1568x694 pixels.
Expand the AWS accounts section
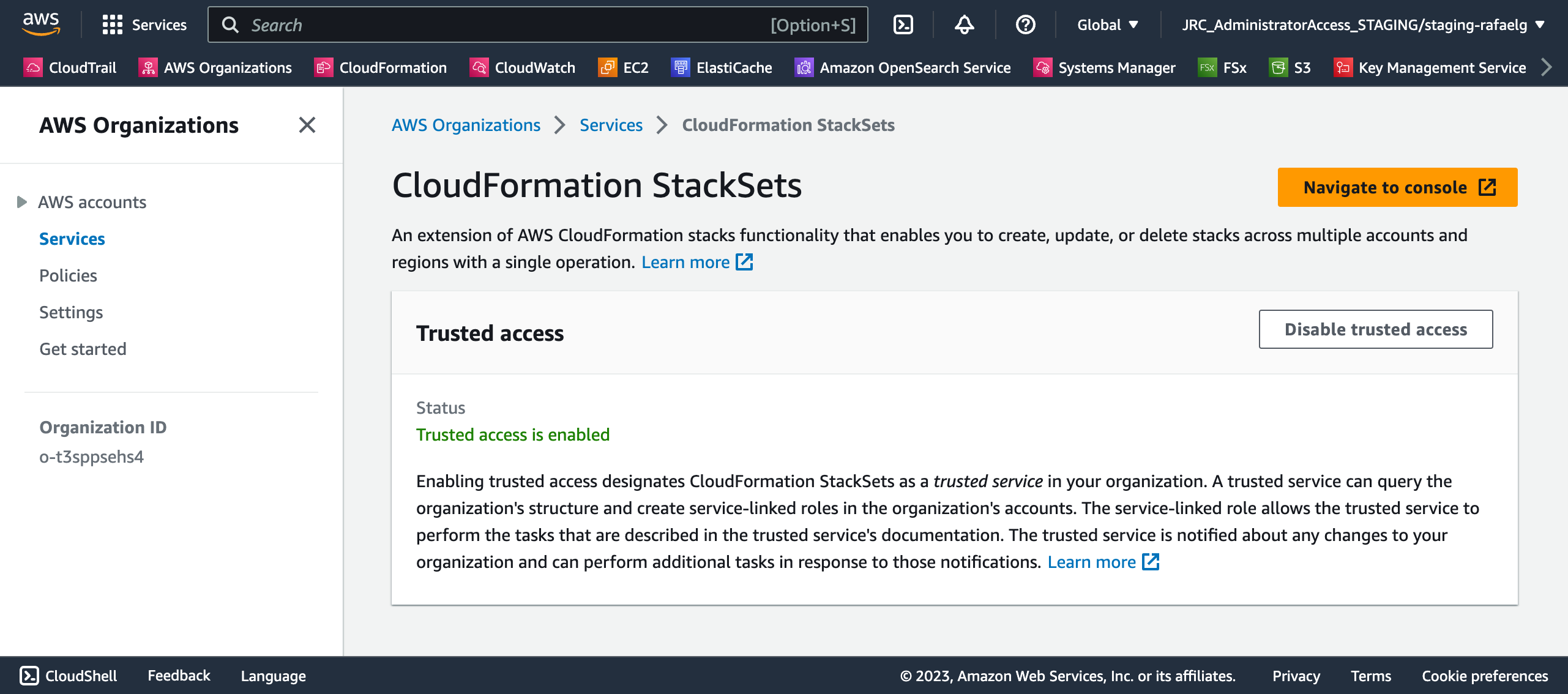coord(22,202)
